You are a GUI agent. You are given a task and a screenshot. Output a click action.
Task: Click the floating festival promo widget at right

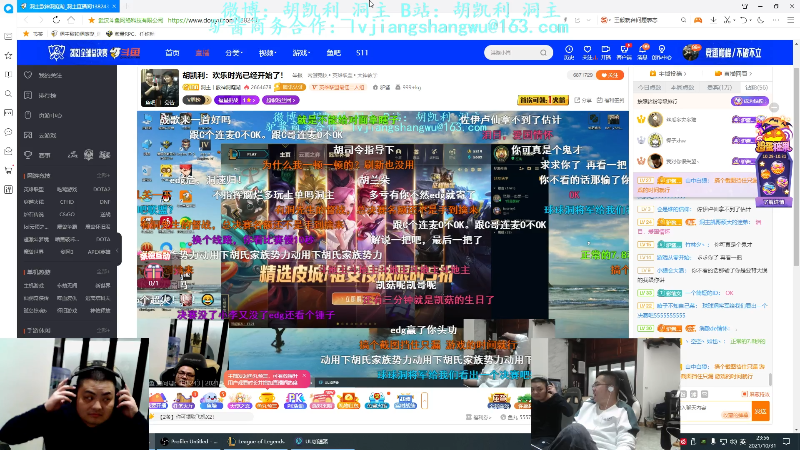pyautogui.click(x=774, y=162)
